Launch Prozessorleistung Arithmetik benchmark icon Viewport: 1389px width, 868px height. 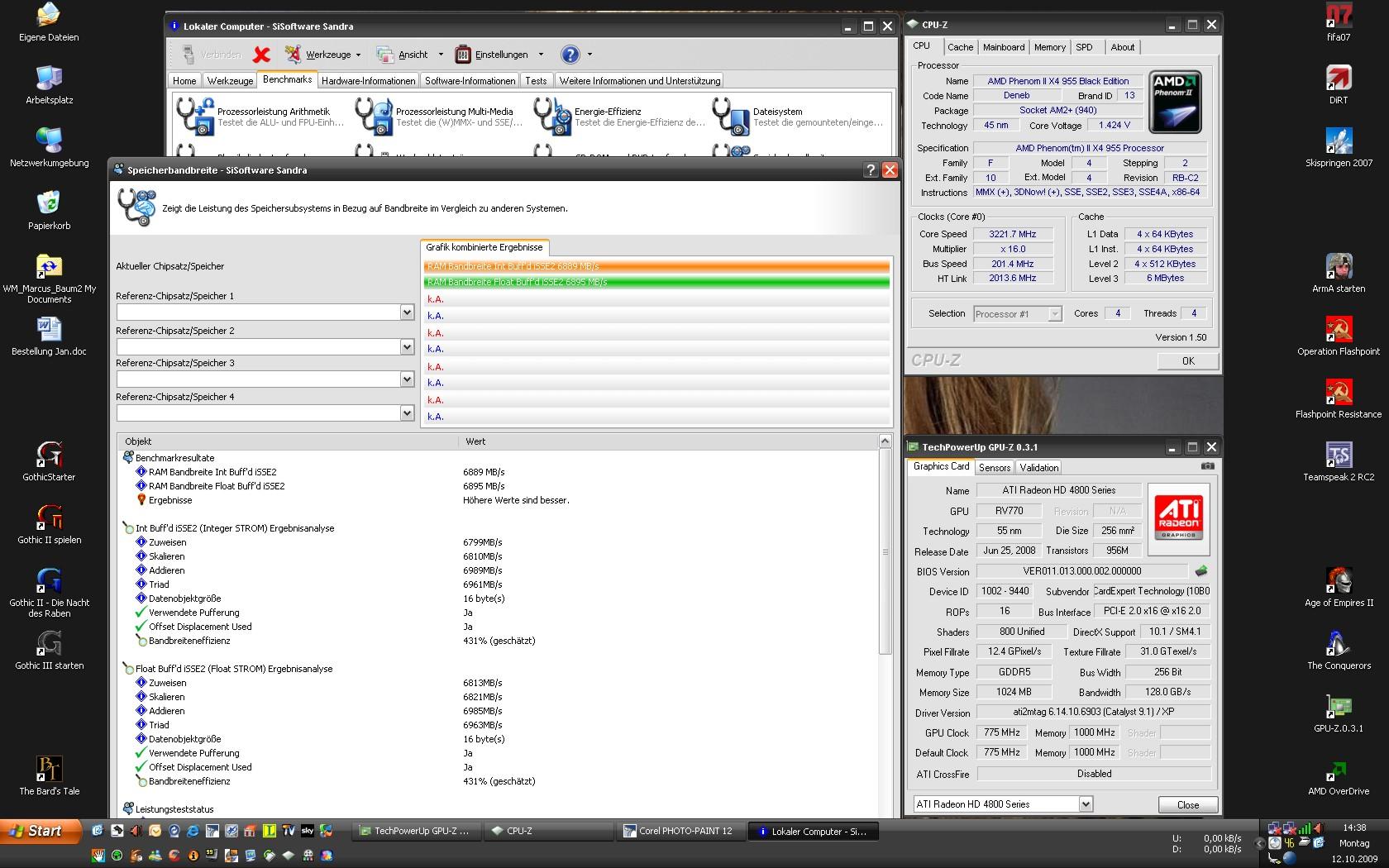click(x=195, y=116)
